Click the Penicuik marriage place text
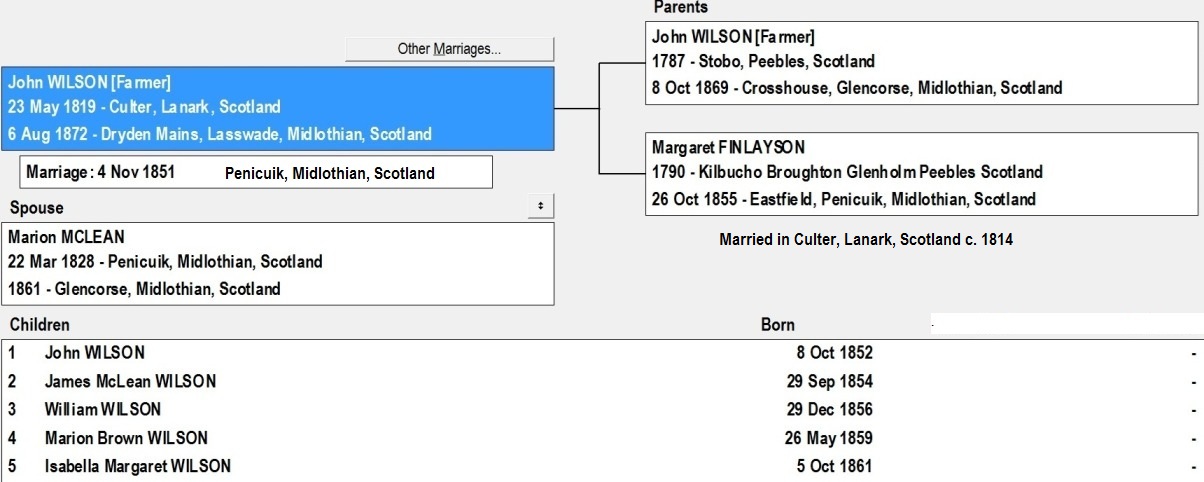The image size is (1204, 482). click(x=329, y=173)
